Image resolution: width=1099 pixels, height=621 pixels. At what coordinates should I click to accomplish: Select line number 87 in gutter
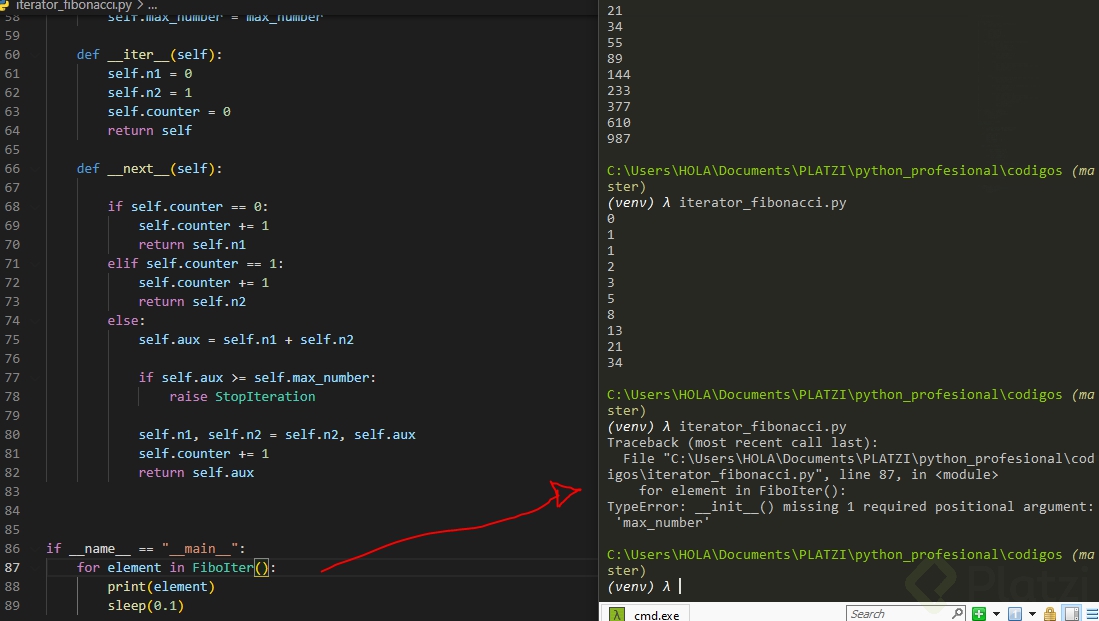(x=13, y=567)
